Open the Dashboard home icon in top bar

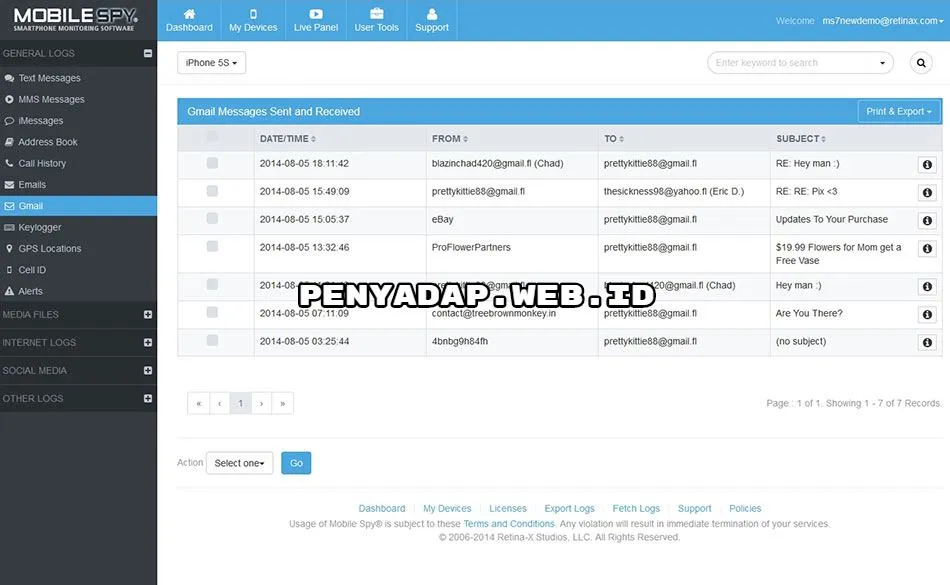pyautogui.click(x=189, y=13)
